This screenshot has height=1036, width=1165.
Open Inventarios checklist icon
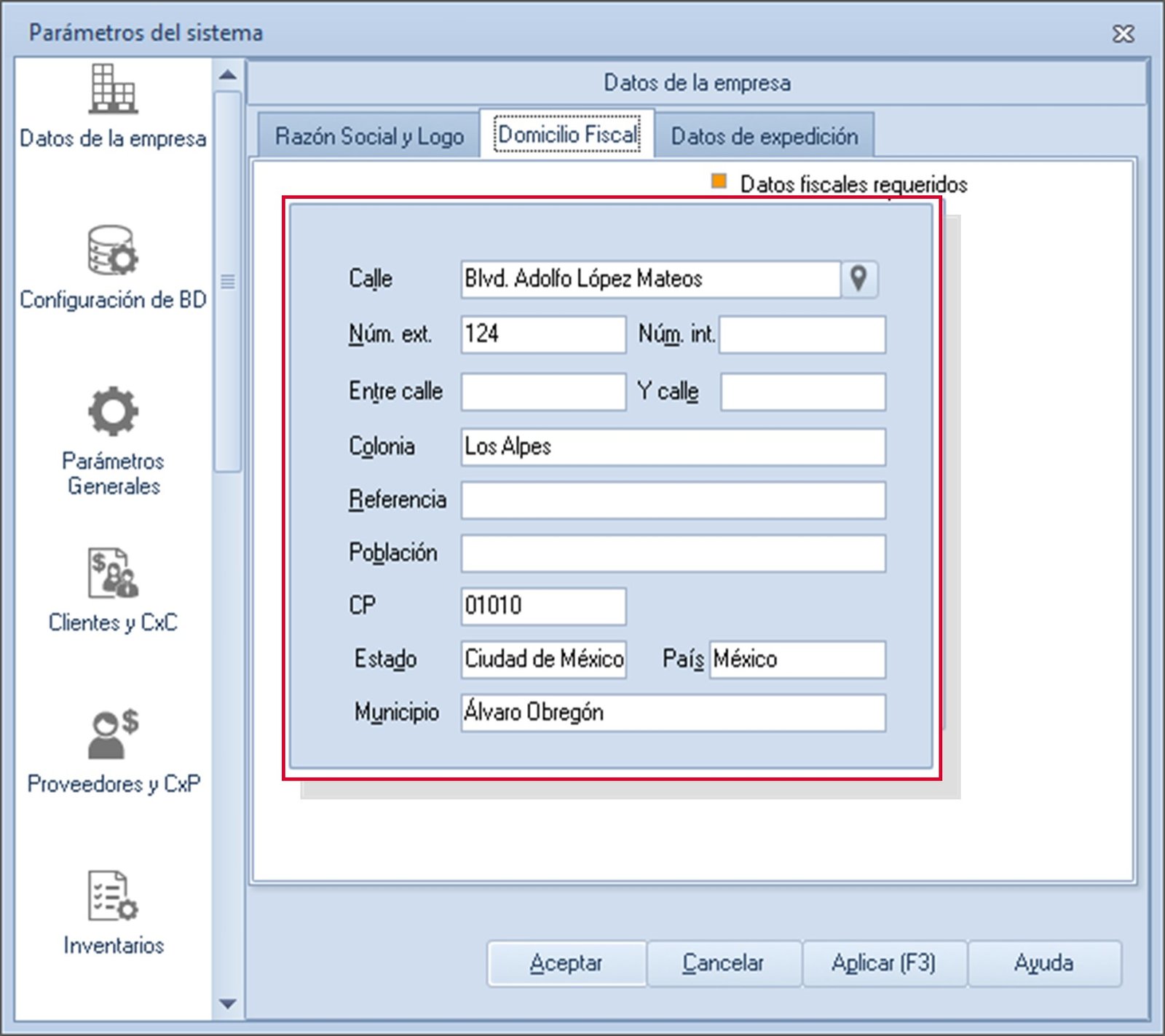click(x=113, y=895)
